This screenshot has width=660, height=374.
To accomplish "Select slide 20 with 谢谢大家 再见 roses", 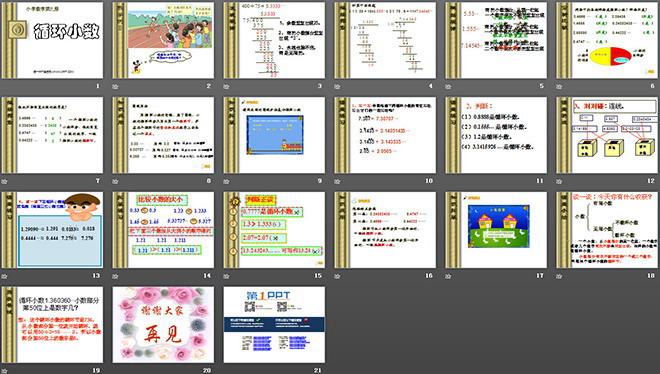I will pos(163,325).
